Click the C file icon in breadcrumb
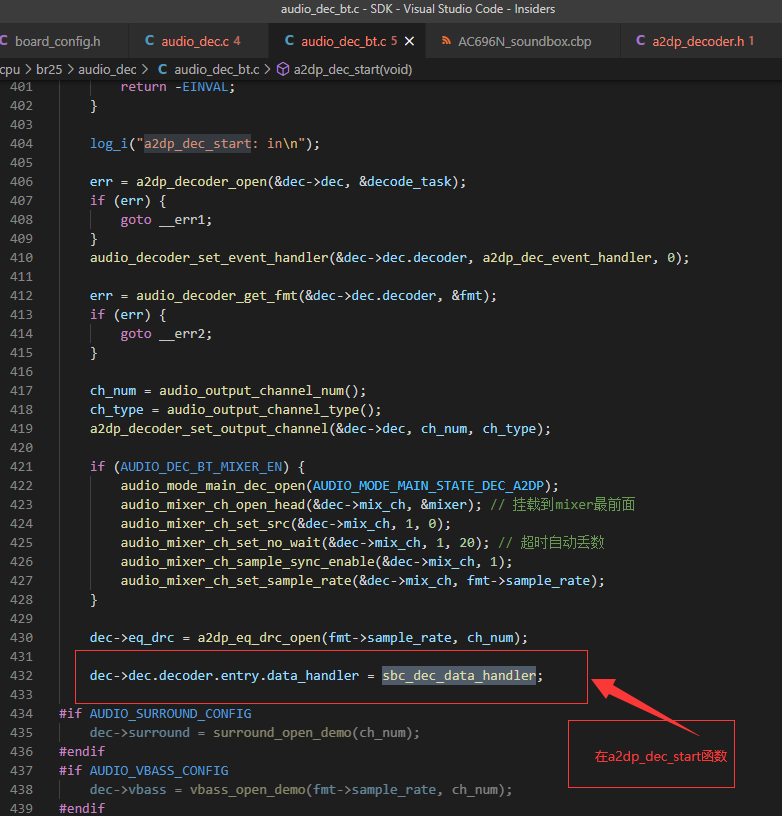This screenshot has height=816, width=782. (x=162, y=69)
